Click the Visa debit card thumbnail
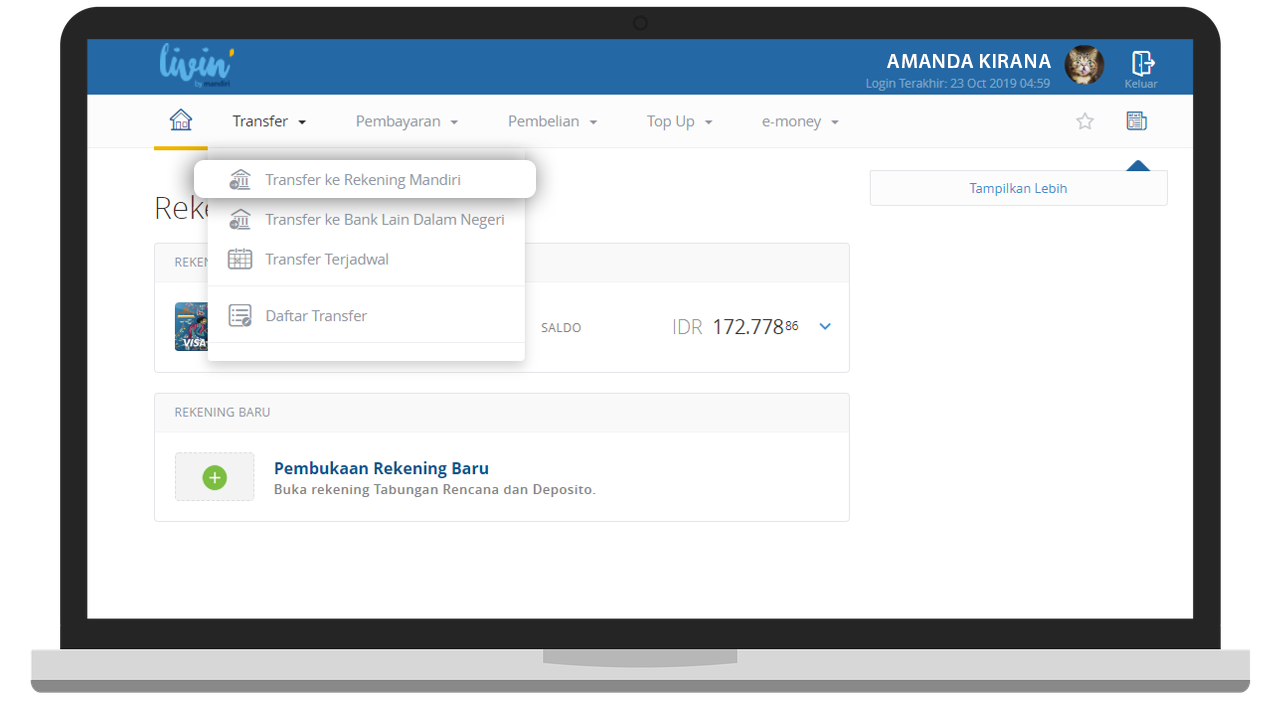This screenshot has width=1280, height=720. (x=191, y=327)
